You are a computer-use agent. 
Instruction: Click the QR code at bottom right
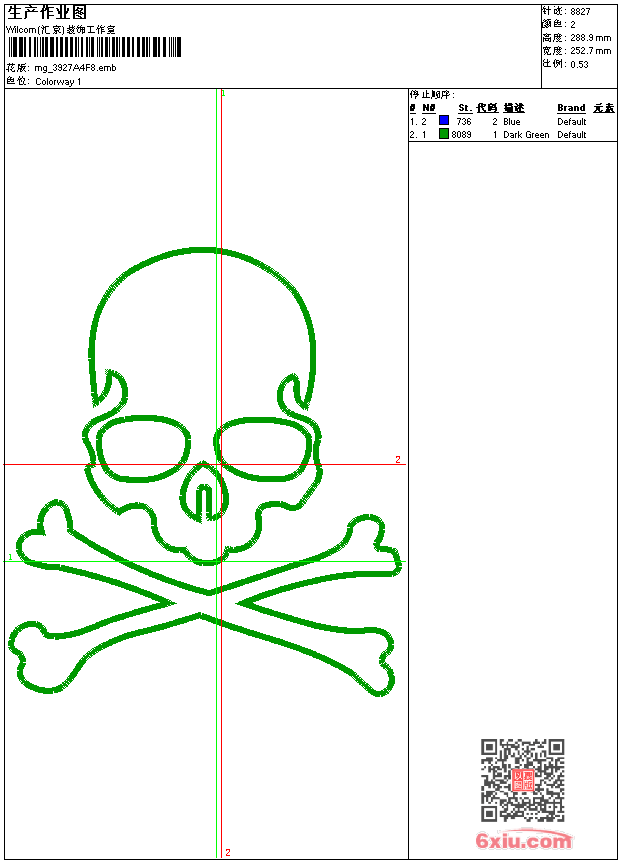point(522,780)
